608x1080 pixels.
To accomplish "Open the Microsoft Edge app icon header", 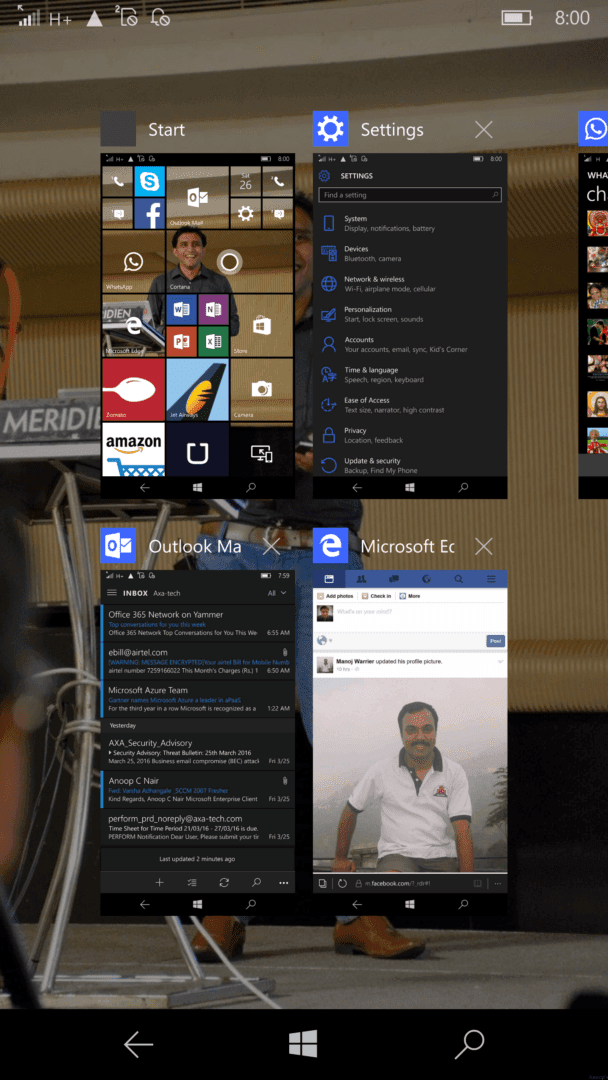I will [331, 546].
